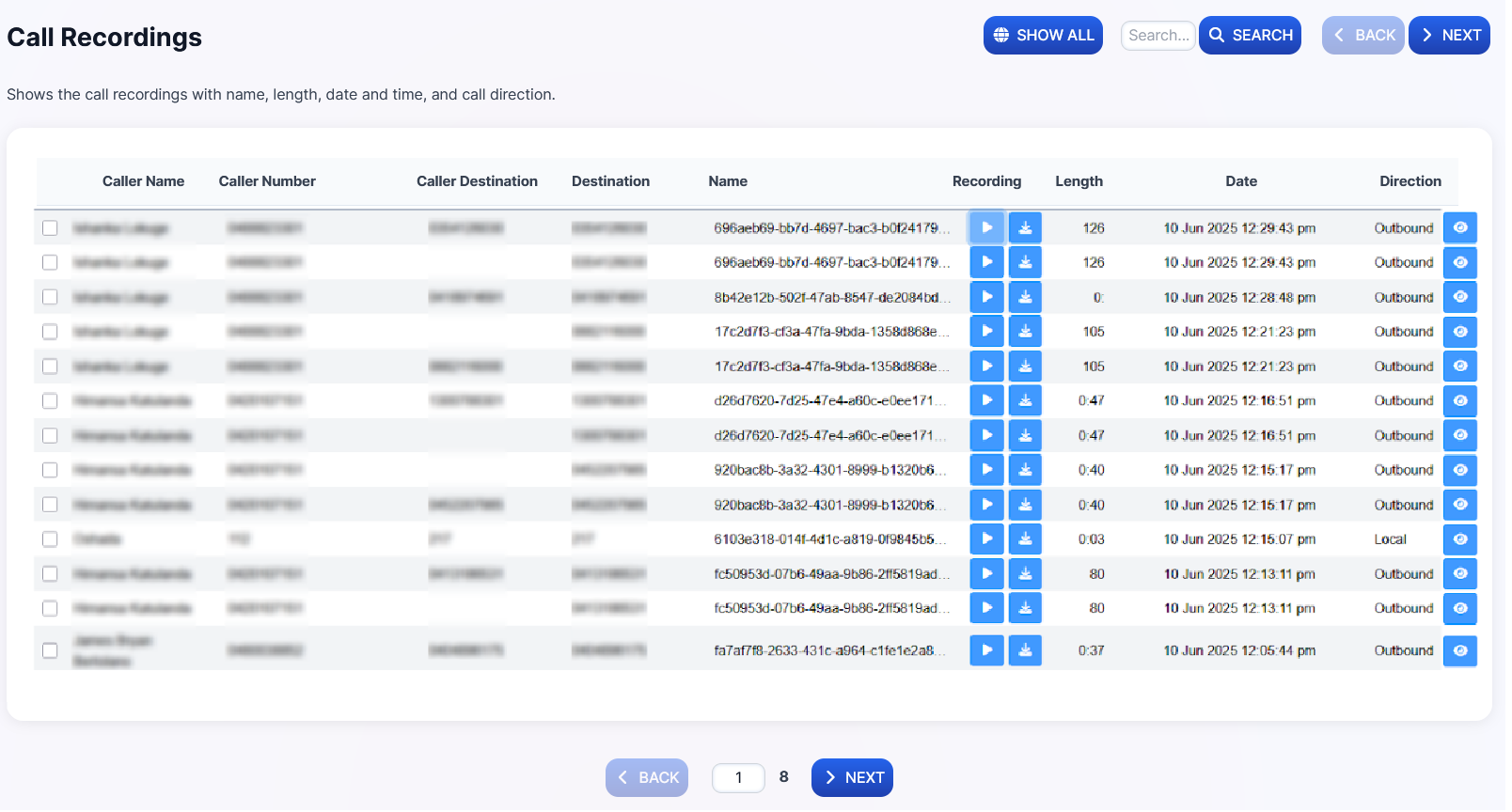Select the checkbox on the Local call row

coord(50,539)
